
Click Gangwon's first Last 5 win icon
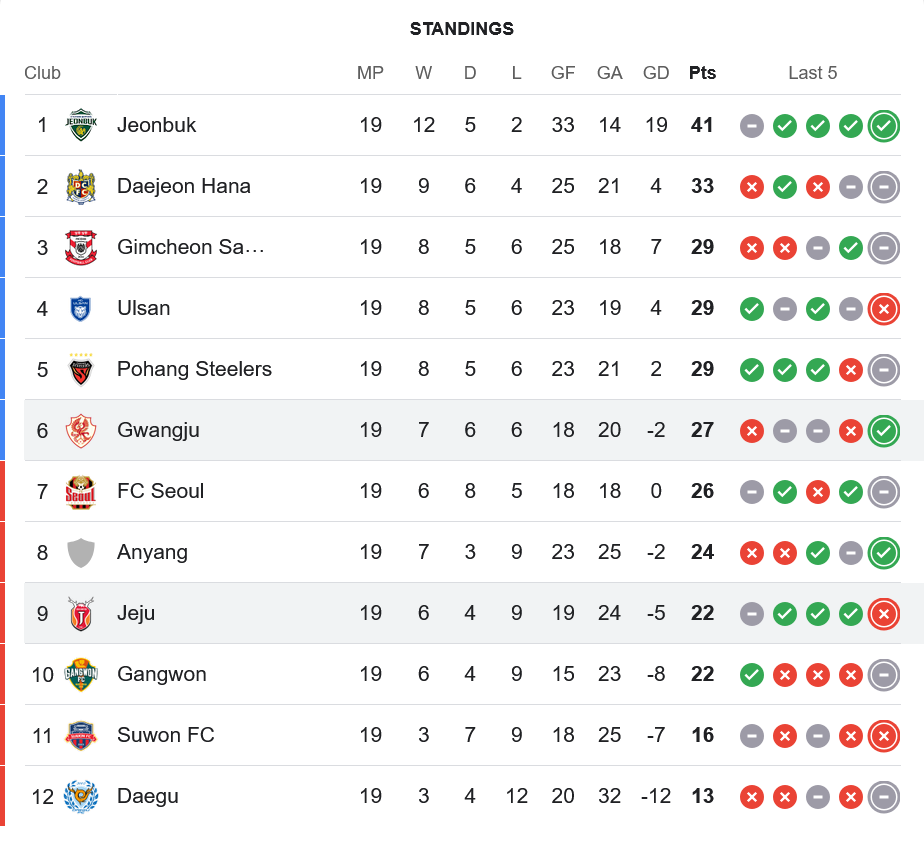[x=752, y=675]
